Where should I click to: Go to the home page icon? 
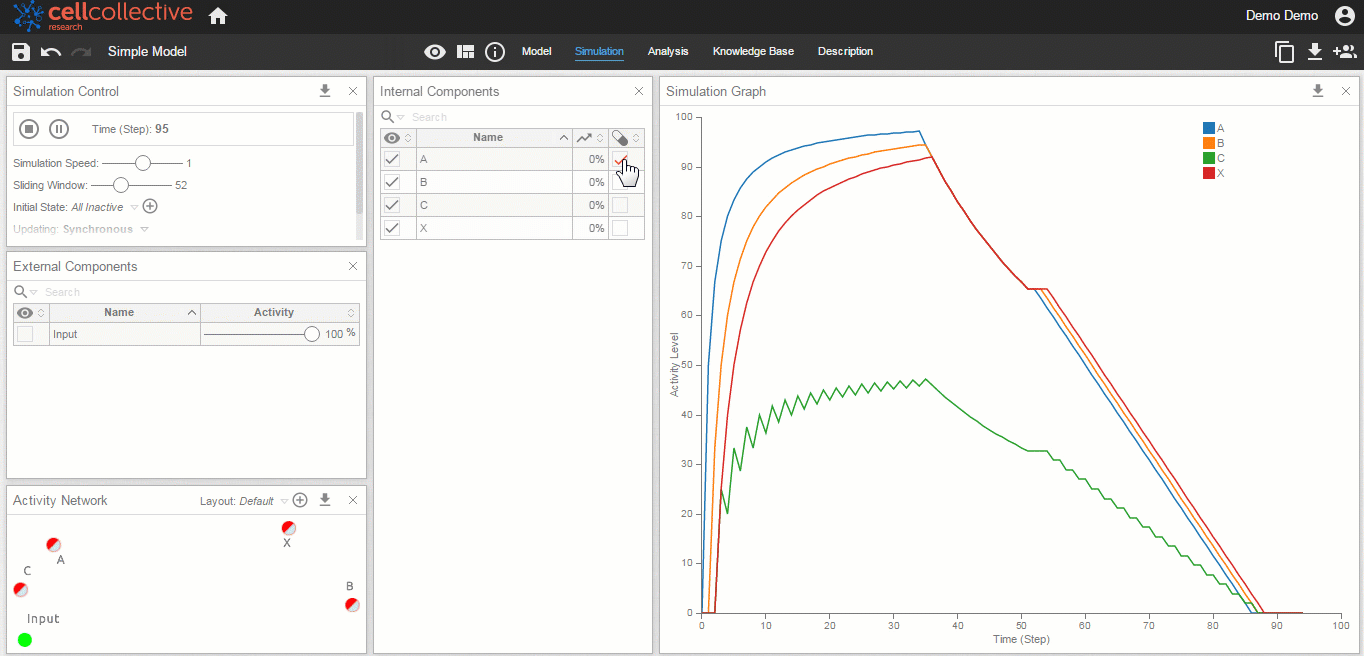[x=218, y=16]
